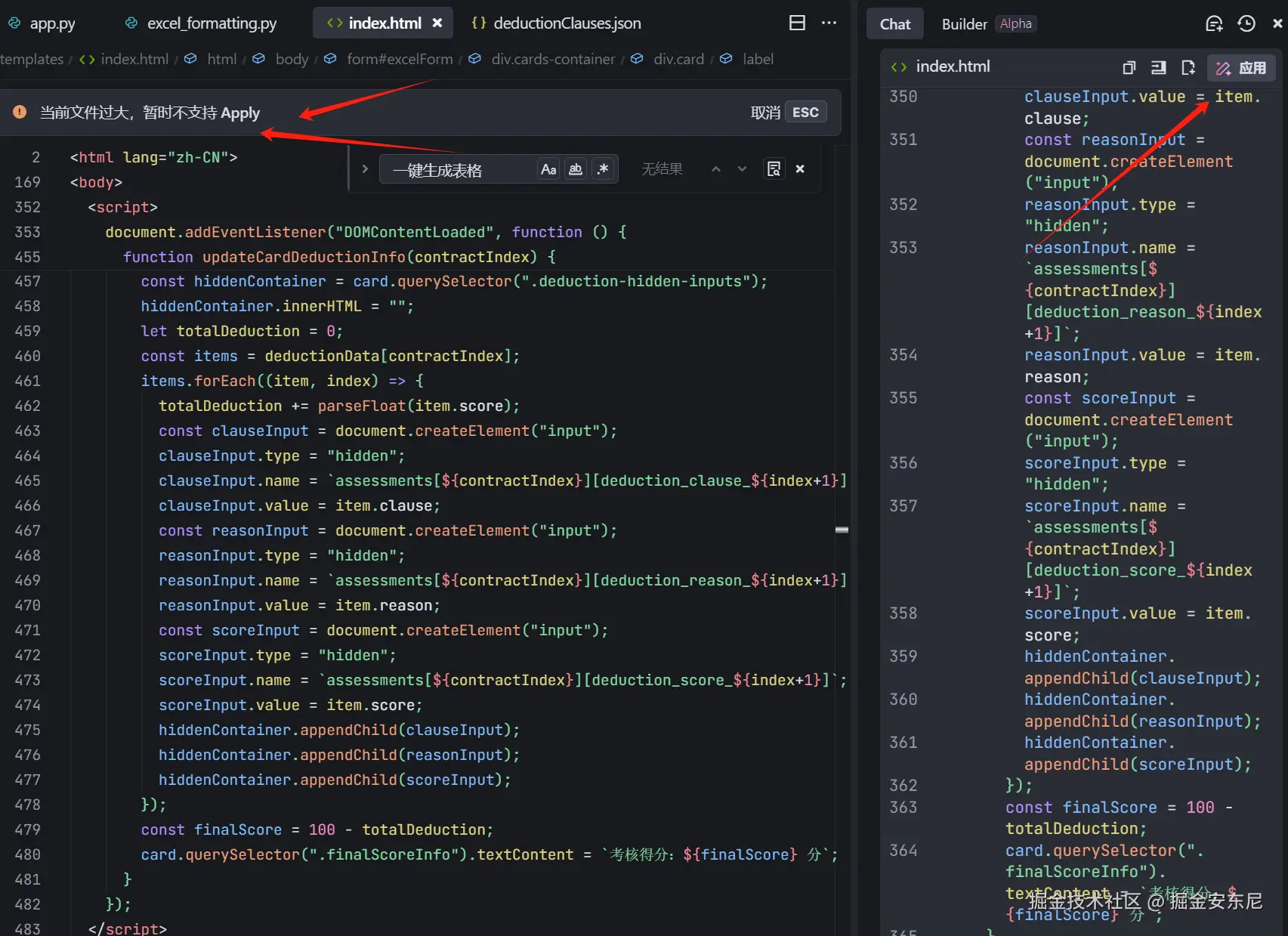Image resolution: width=1288 pixels, height=936 pixels.
Task: Click find-in-selection icon in search bar
Action: (774, 169)
